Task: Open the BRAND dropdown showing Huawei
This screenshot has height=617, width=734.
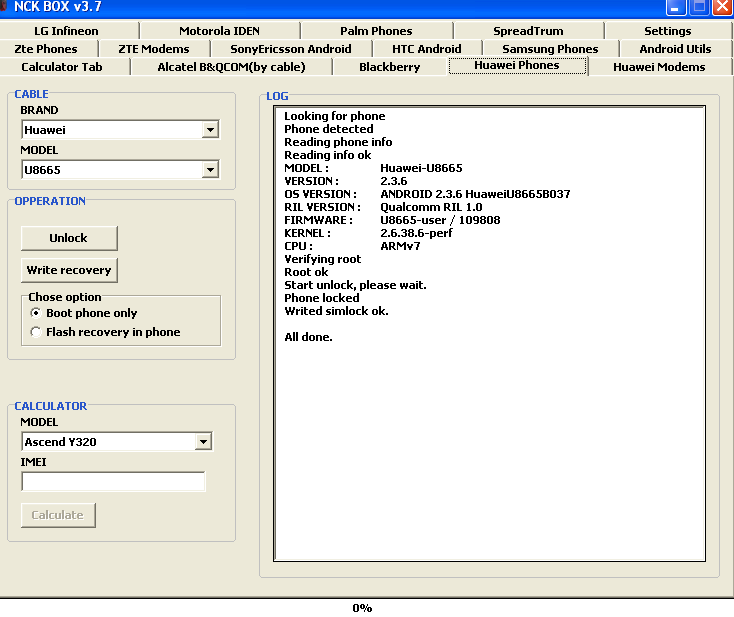Action: tap(209, 130)
